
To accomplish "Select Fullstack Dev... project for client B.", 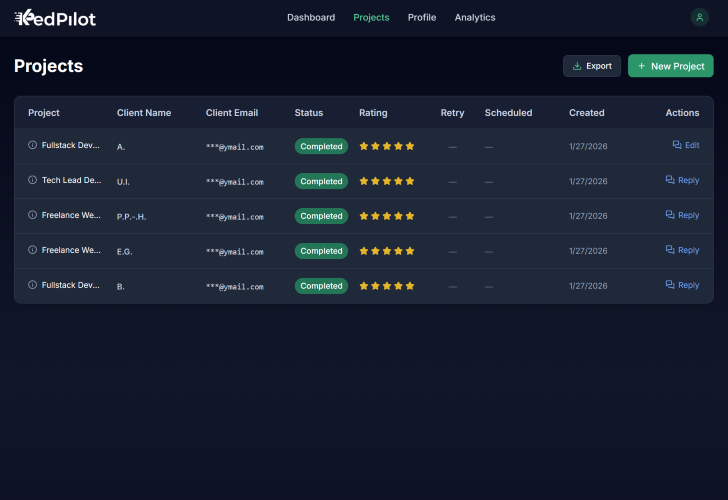I will pos(71,285).
